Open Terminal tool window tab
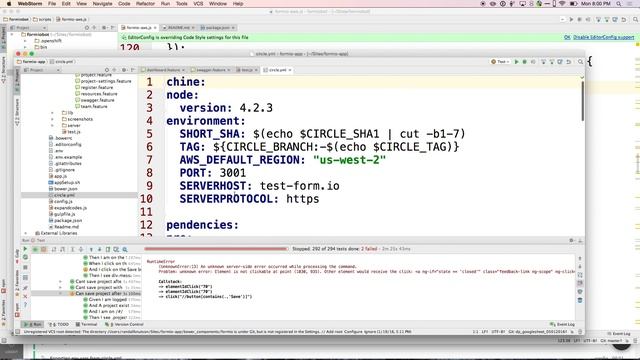Image resolution: width=640 pixels, height=360 pixels. (87, 324)
